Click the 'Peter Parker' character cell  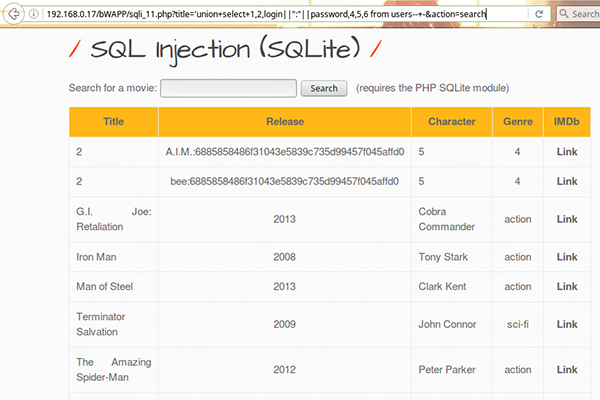(452, 370)
